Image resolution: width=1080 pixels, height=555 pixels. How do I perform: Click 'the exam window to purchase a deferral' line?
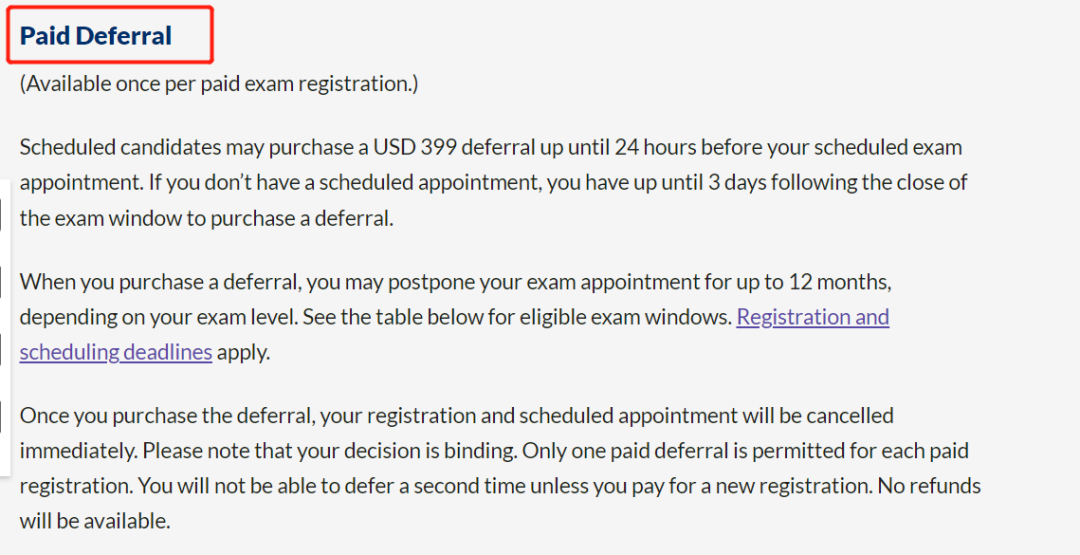(207, 218)
